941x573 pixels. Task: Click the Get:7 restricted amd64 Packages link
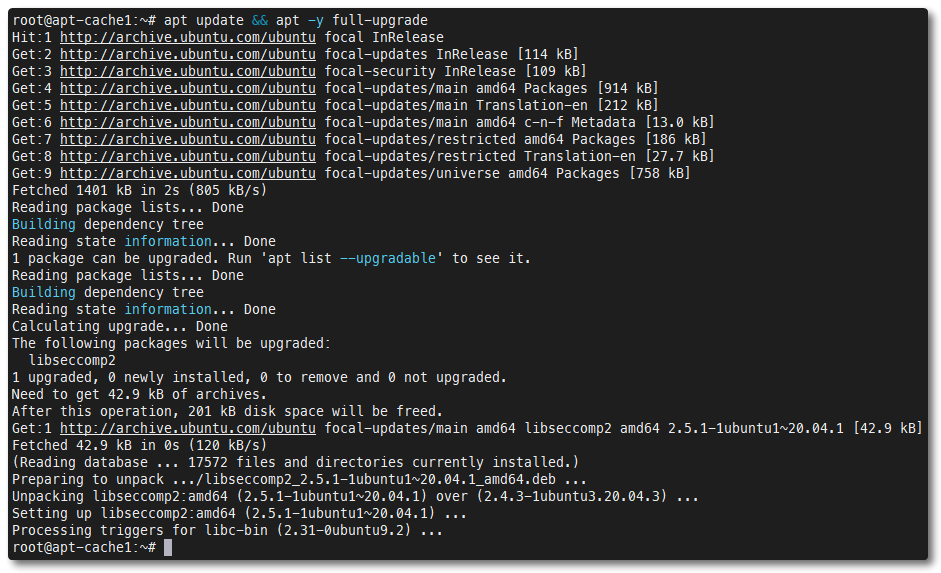(x=188, y=139)
